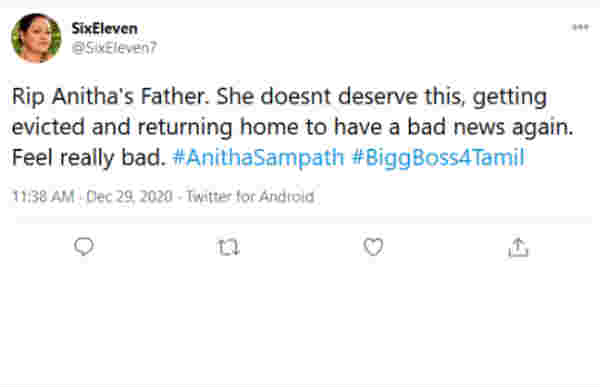Open the SixEleven display name profile link

(104, 28)
